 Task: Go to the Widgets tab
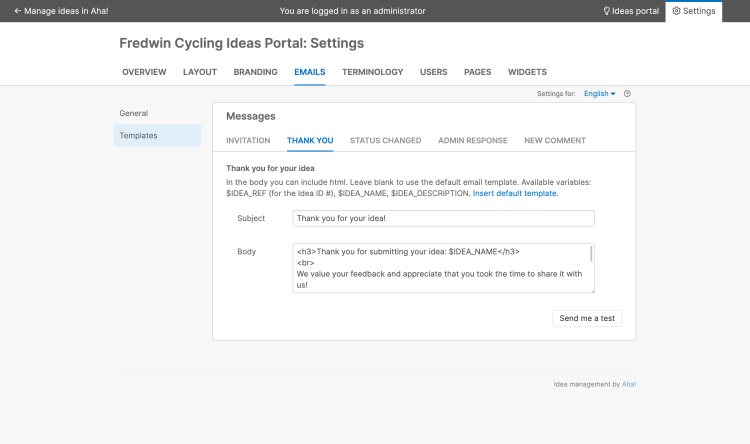click(x=527, y=72)
